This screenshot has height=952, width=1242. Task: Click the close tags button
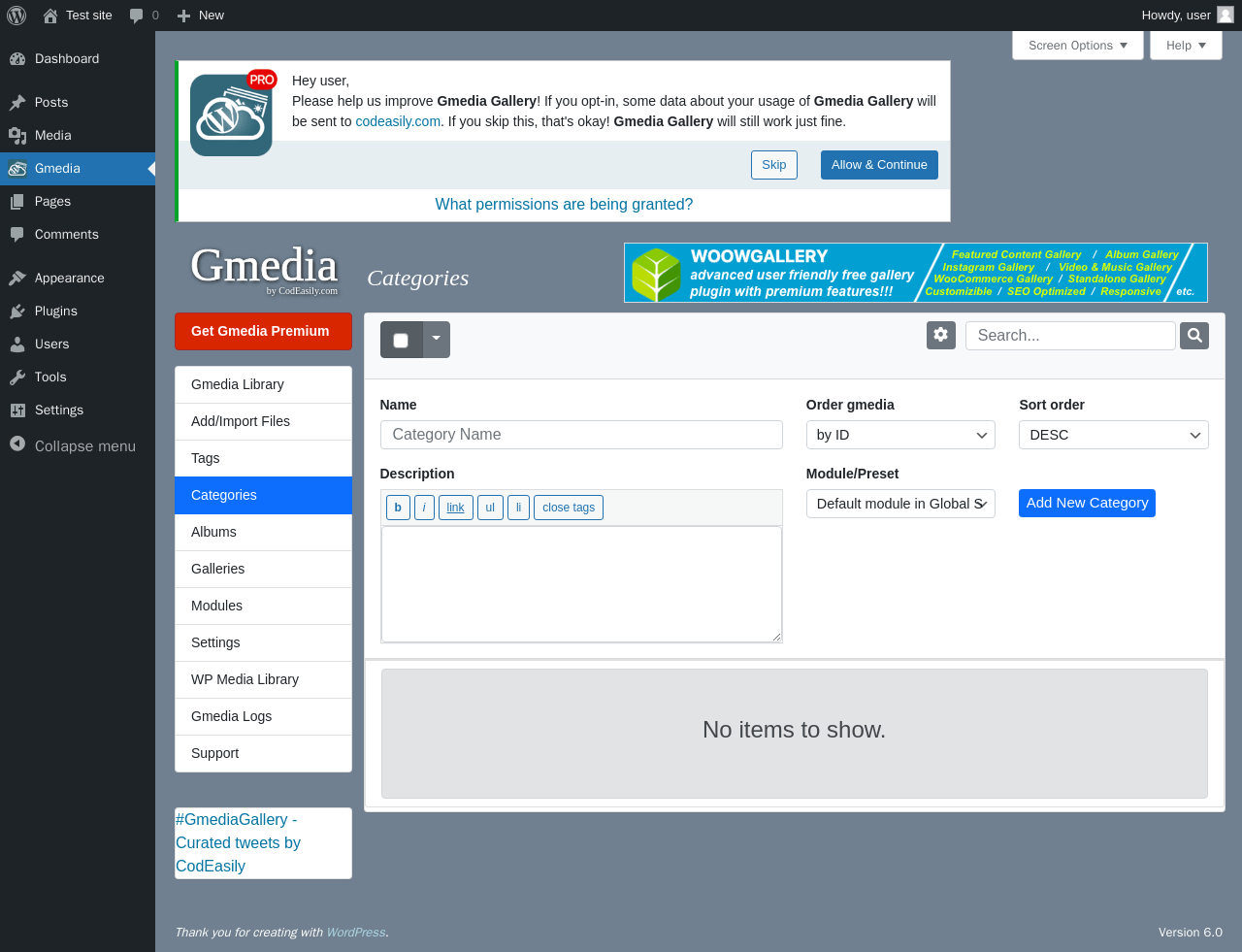pyautogui.click(x=569, y=508)
